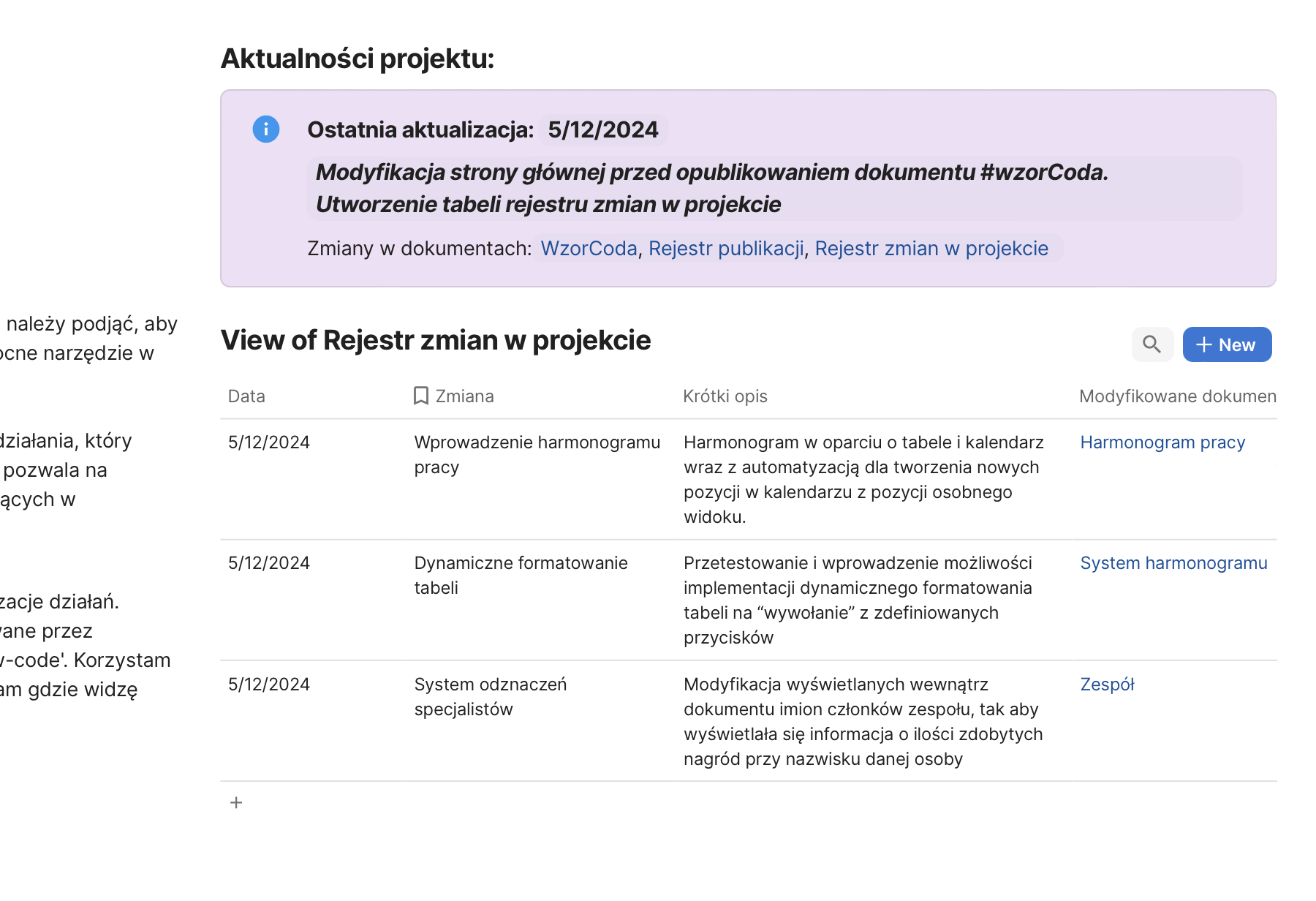Open Rejestr zmian w projekcie link

tap(931, 249)
